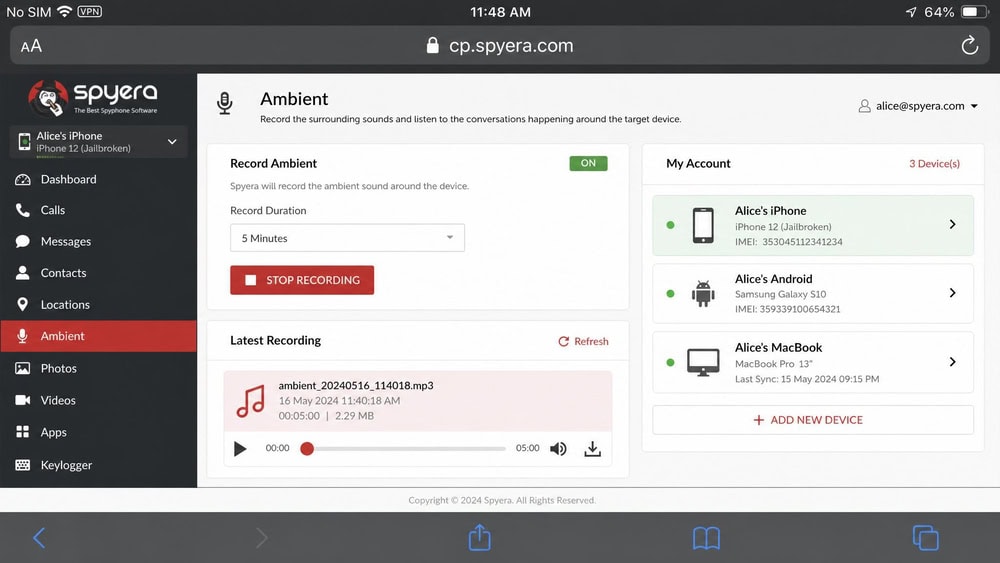Open Apps section in sidebar
Screen dimensions: 1000x563
[x=98, y=432]
